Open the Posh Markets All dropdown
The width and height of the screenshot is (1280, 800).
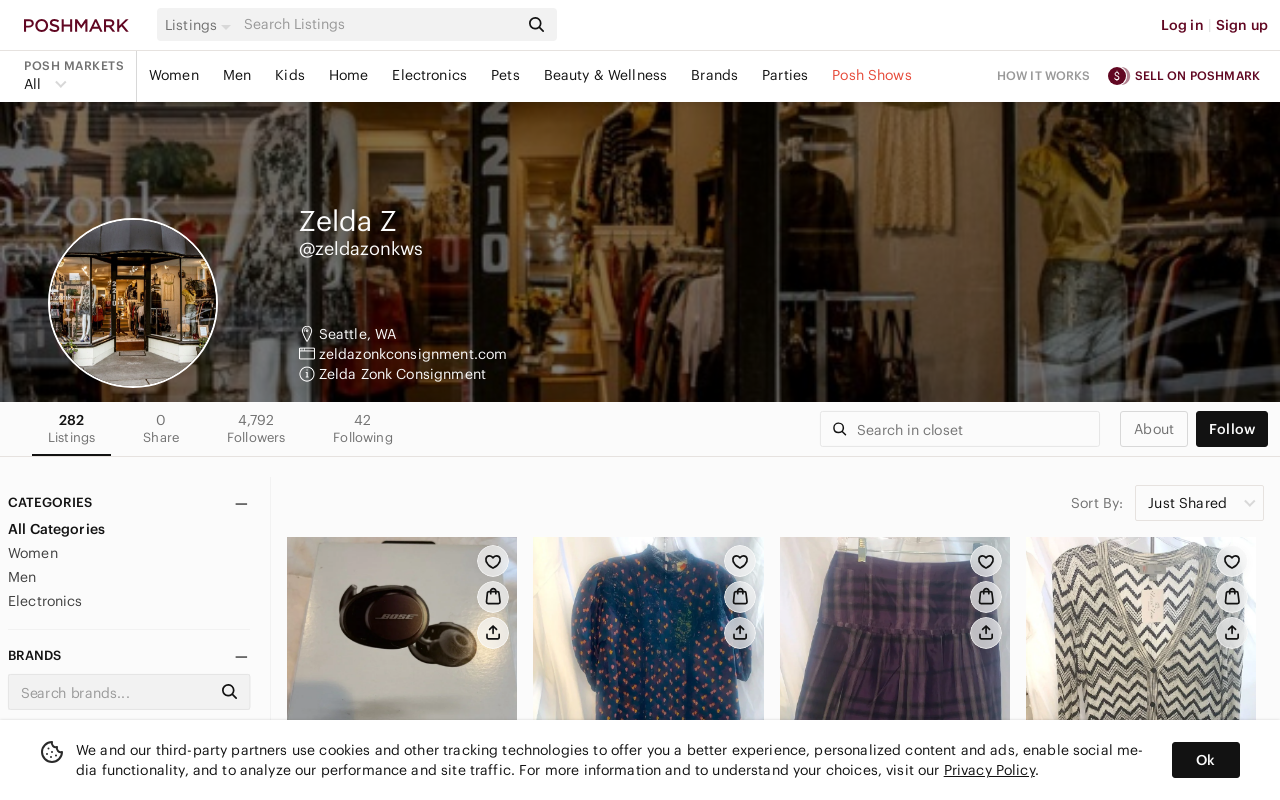[x=45, y=84]
